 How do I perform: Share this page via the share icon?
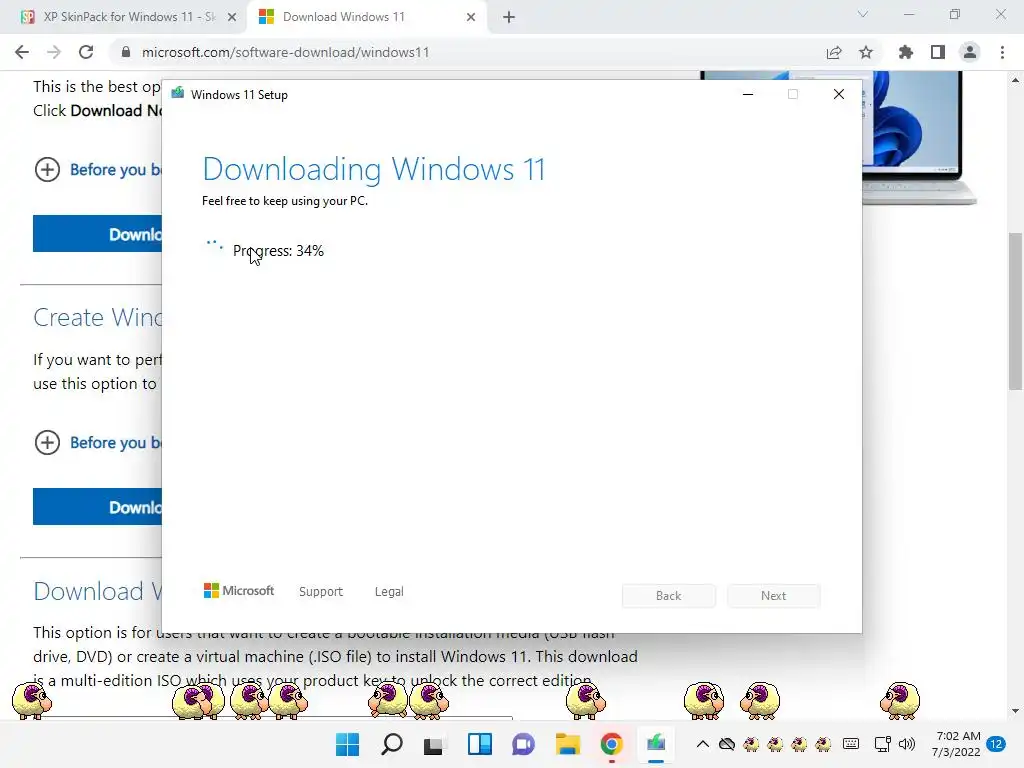pos(834,52)
